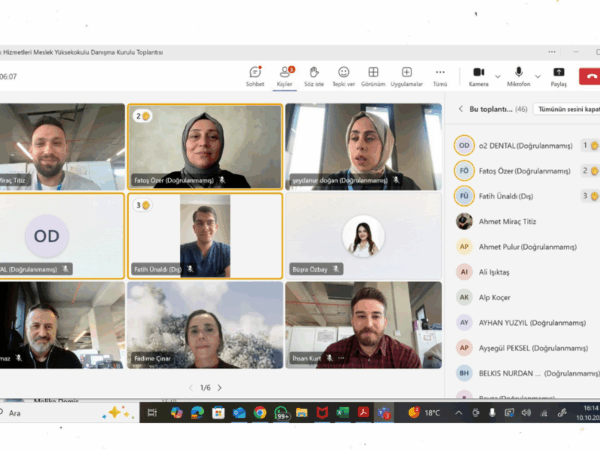Click Fatoş Özer's video tile
This screenshot has height=450, width=600.
[204, 146]
